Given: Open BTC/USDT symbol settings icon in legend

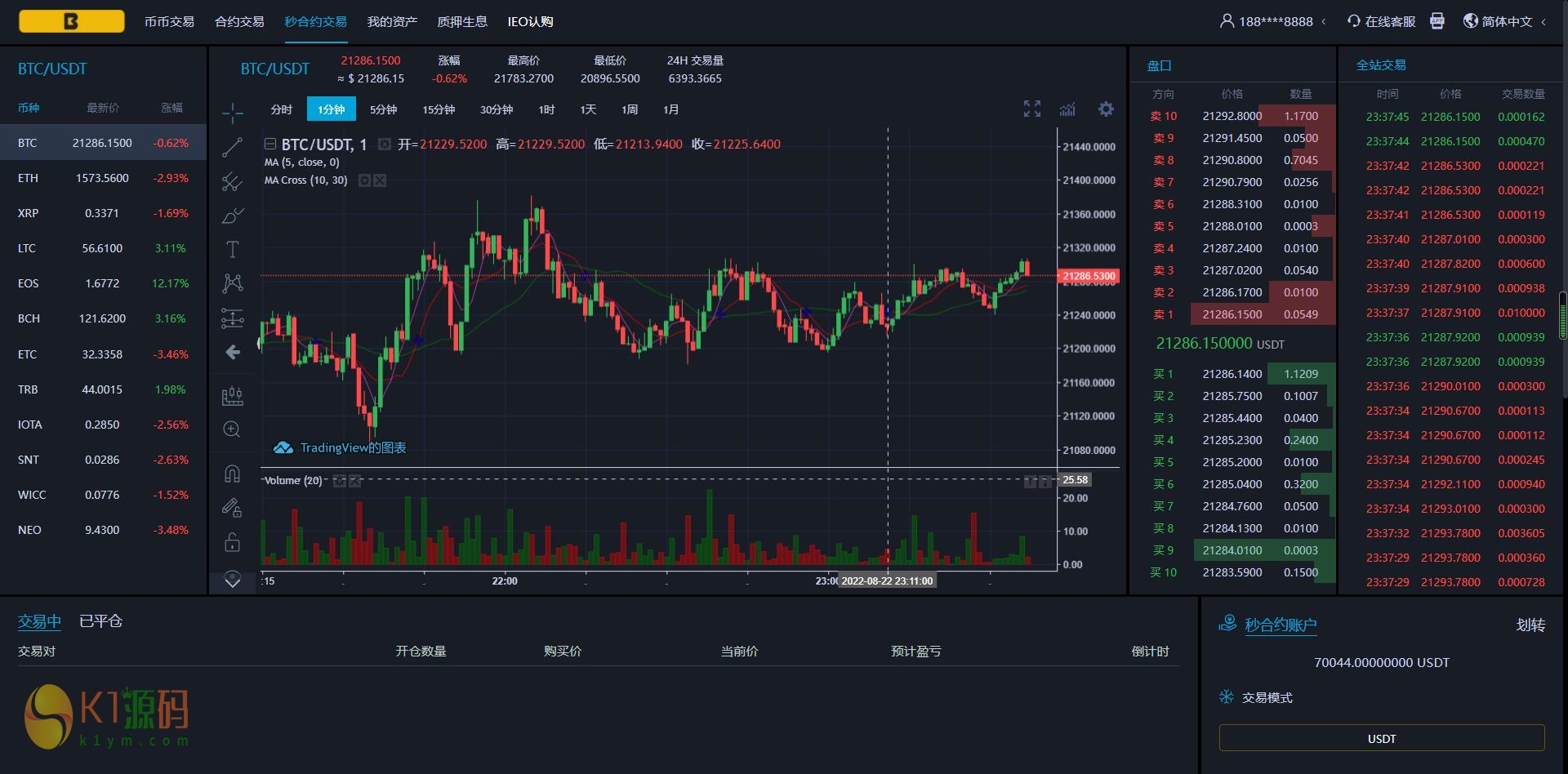Looking at the screenshot, I should tap(384, 145).
